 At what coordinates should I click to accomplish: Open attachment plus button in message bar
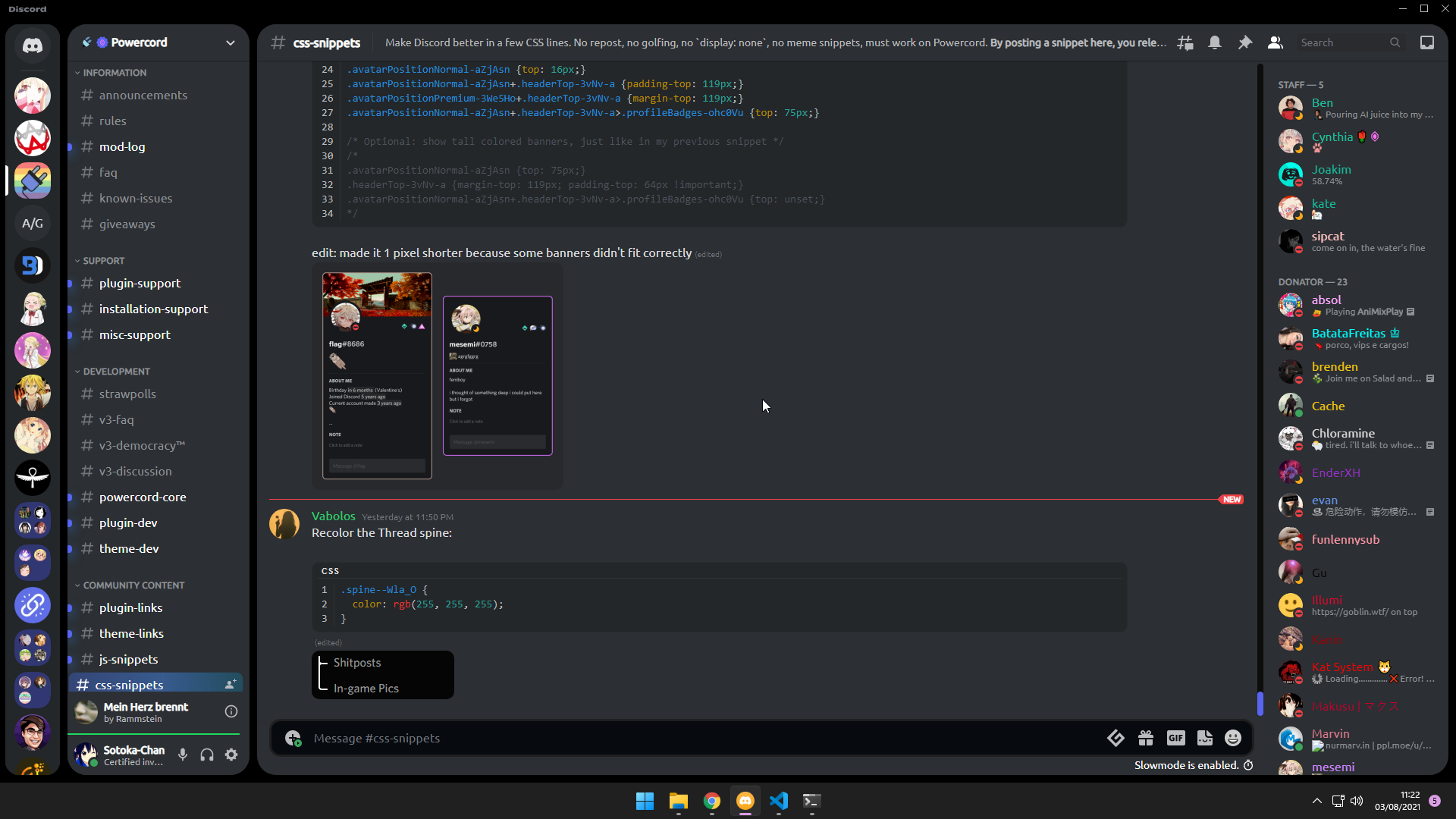click(x=293, y=738)
